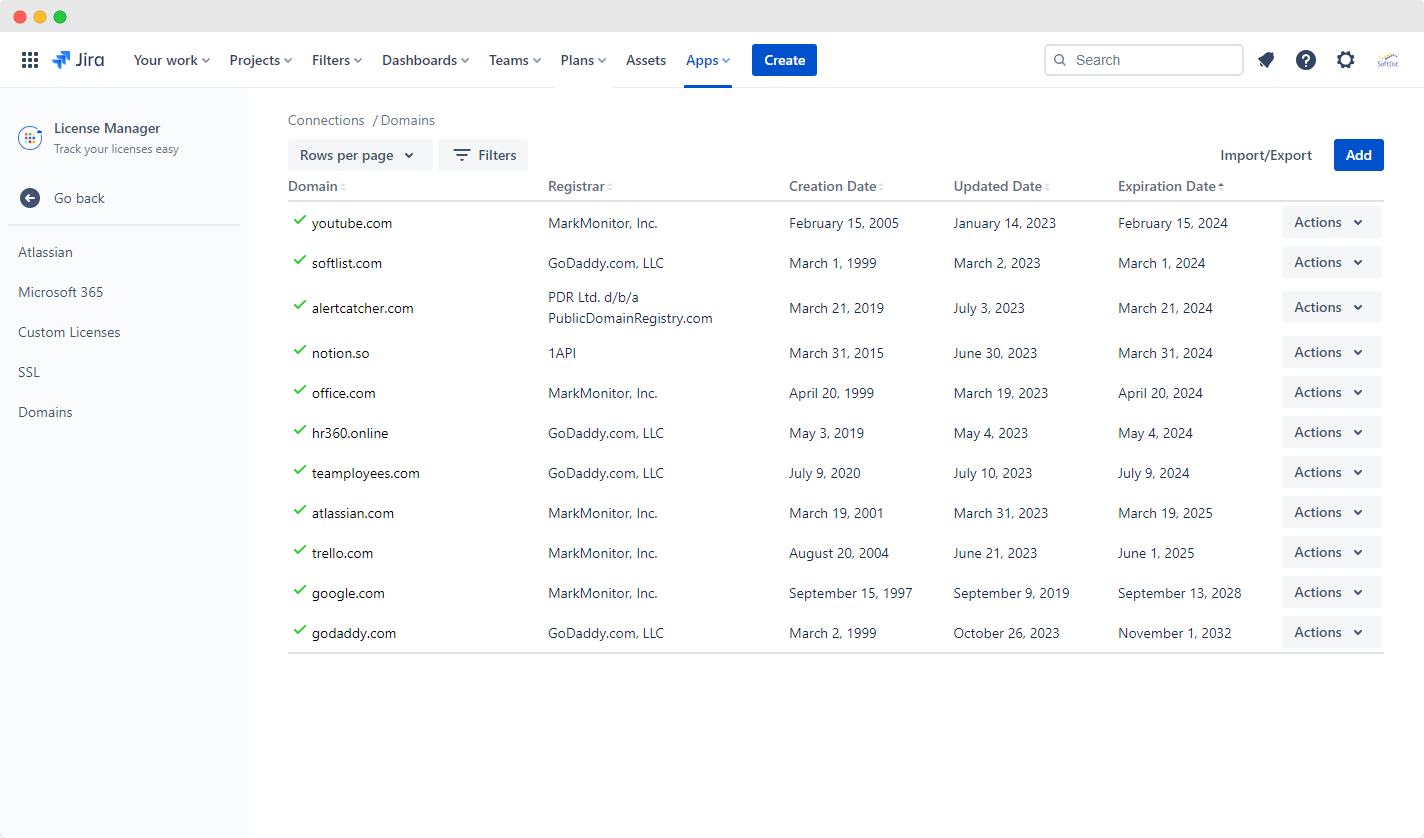Screen dimensions: 1424x838
Task: Click the Softlist profile avatar
Action: [1388, 60]
